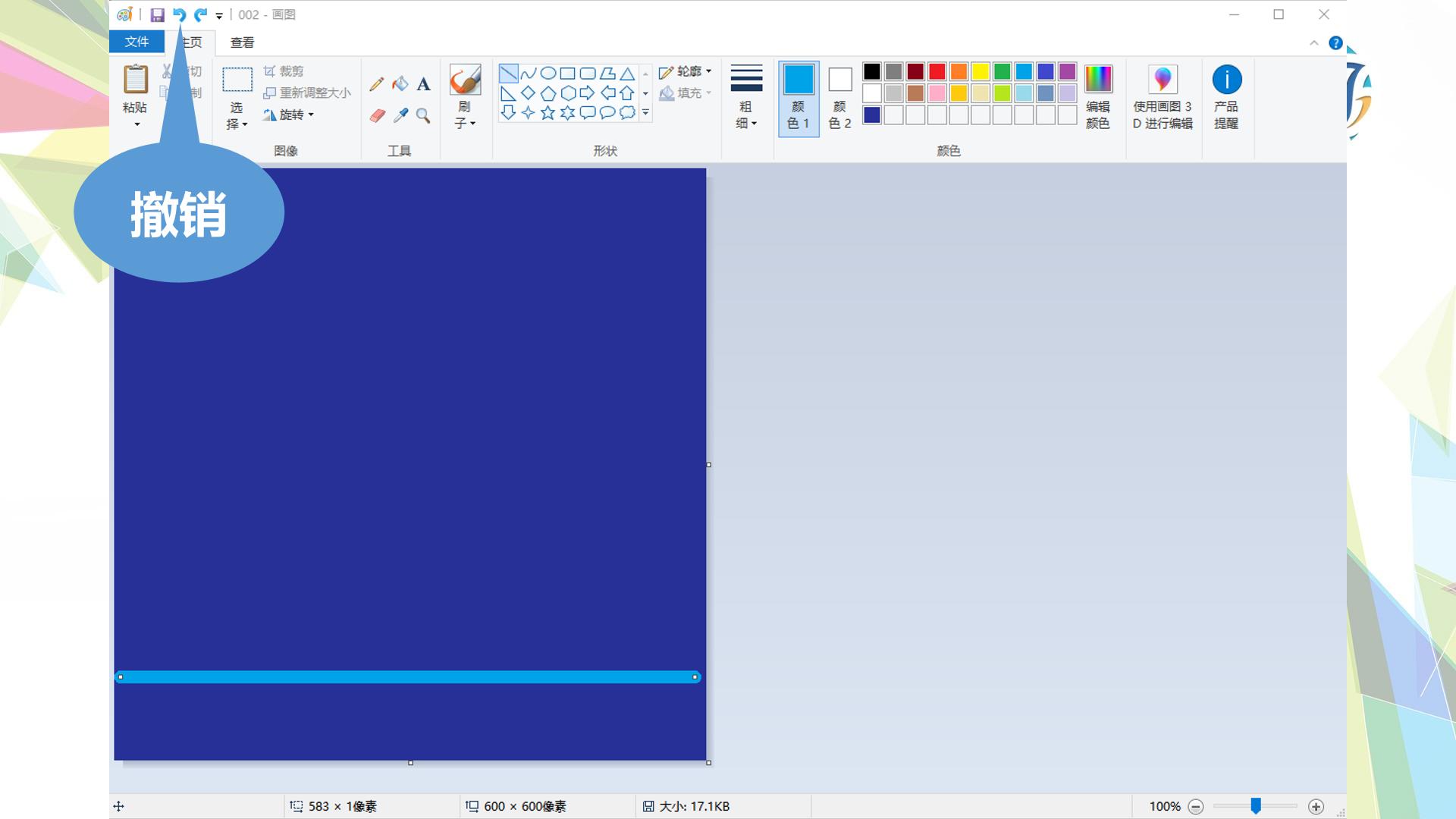1456x819 pixels.
Task: Expand the 粘贴 dropdown arrow
Action: click(x=136, y=124)
